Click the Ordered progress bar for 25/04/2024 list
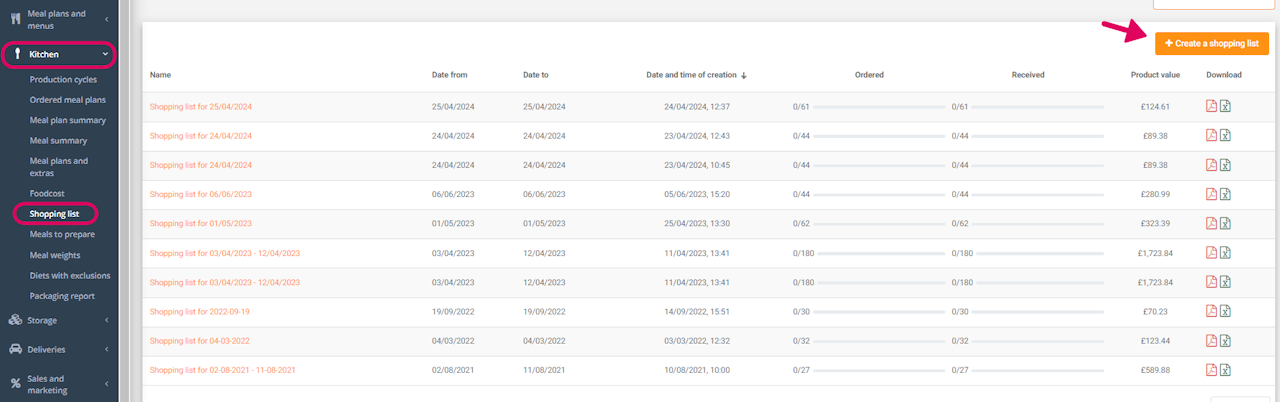Viewport: 1280px width, 402px height. pyautogui.click(x=878, y=107)
